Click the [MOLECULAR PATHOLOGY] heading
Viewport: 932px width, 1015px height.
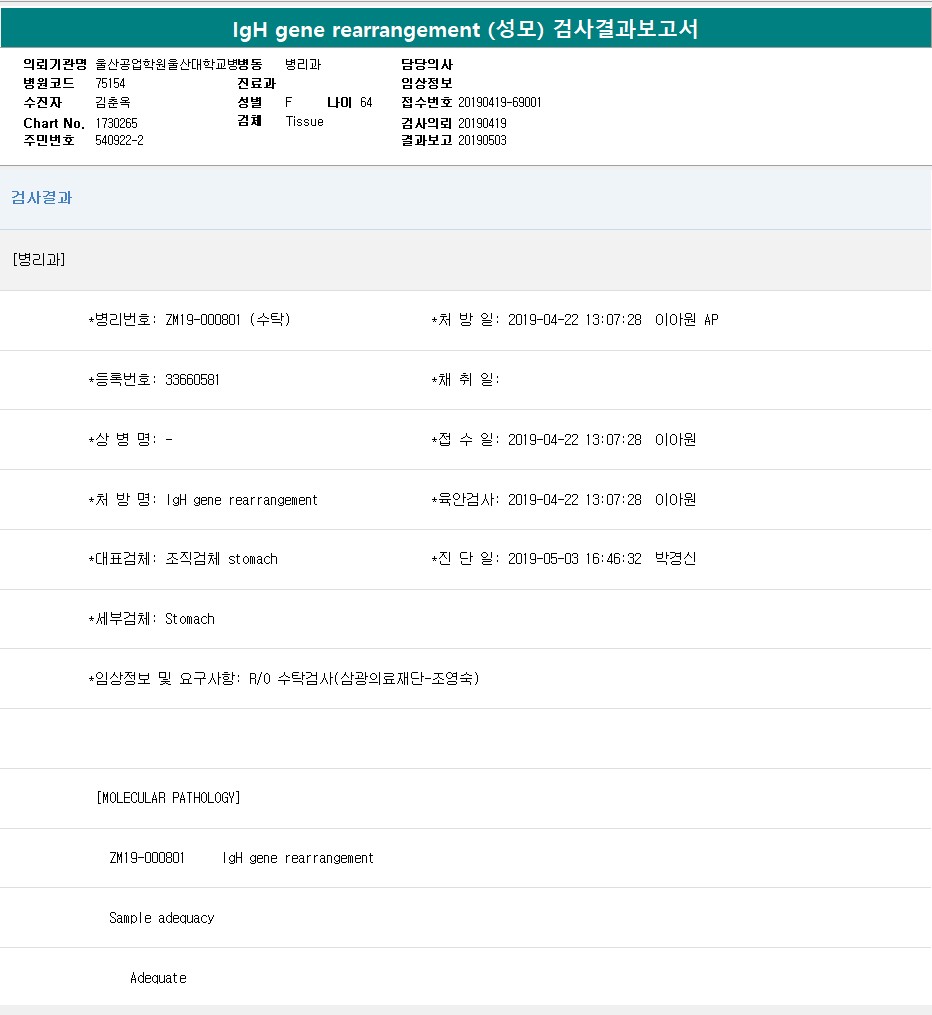[168, 798]
